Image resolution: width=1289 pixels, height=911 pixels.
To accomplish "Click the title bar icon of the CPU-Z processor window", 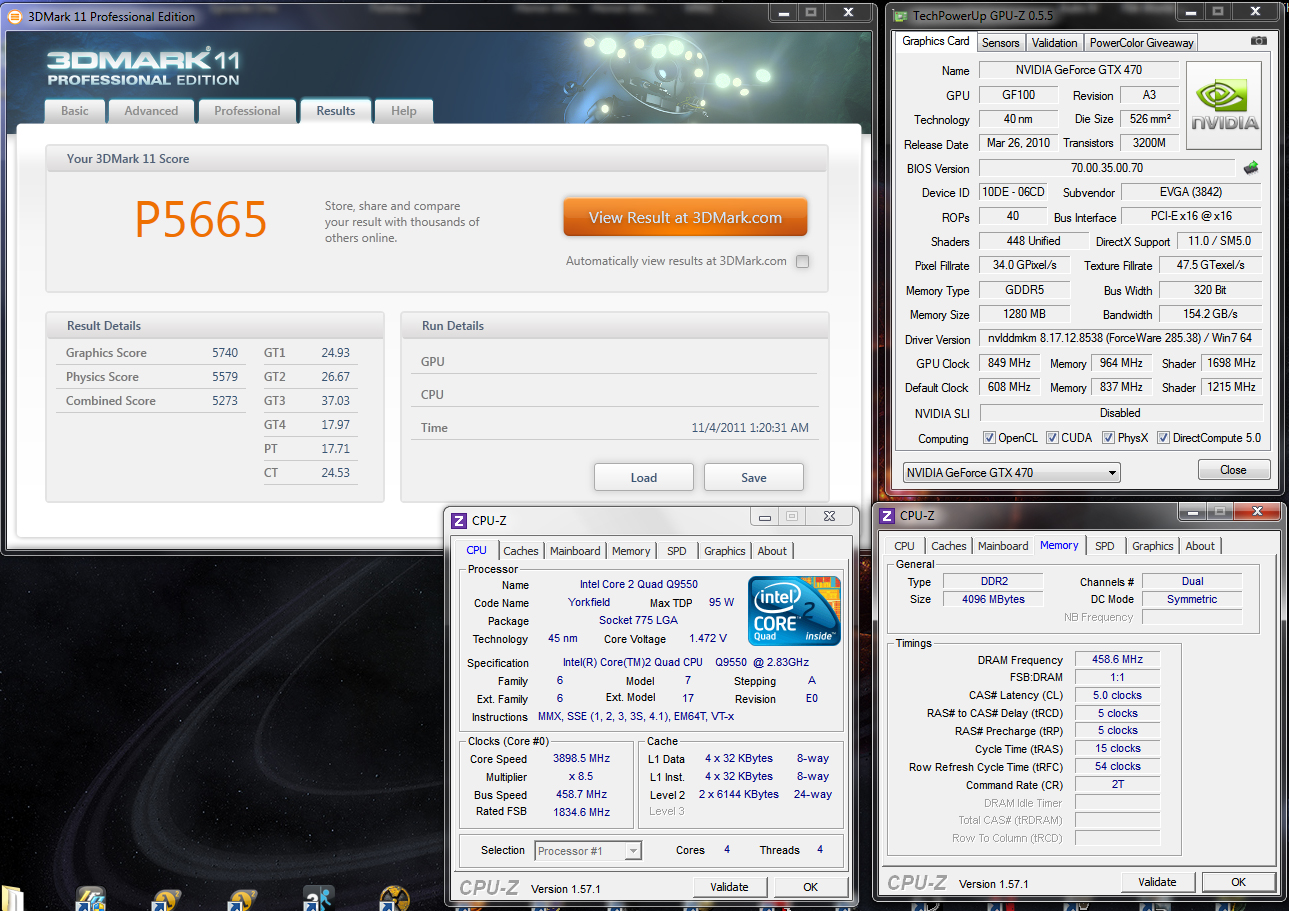I will (459, 520).
